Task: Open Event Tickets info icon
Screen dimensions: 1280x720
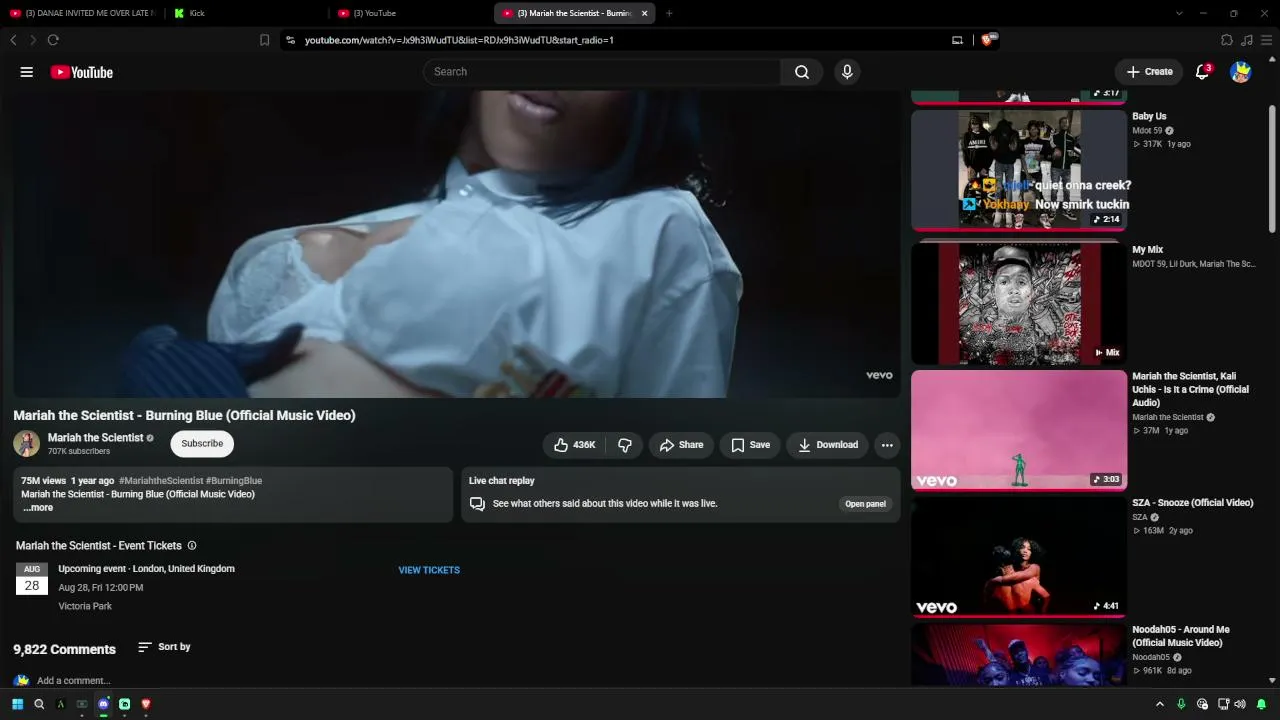Action: (x=192, y=546)
